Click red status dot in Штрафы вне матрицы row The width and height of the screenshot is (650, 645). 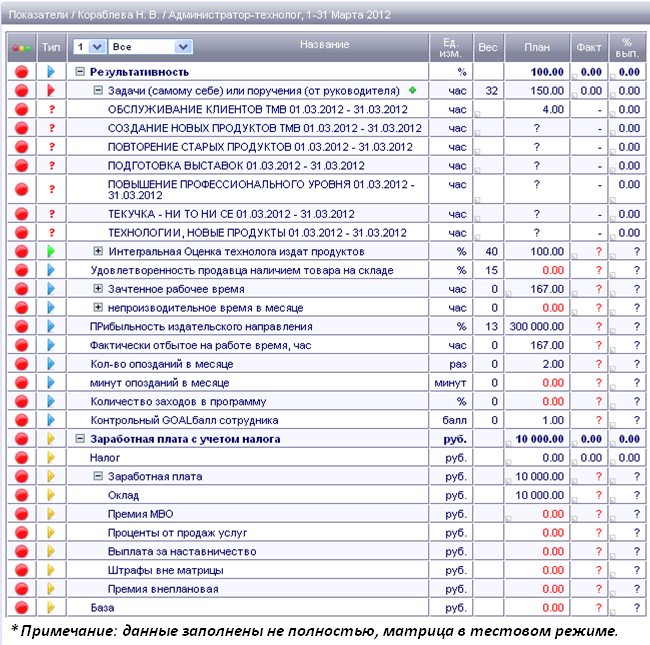coord(22,570)
